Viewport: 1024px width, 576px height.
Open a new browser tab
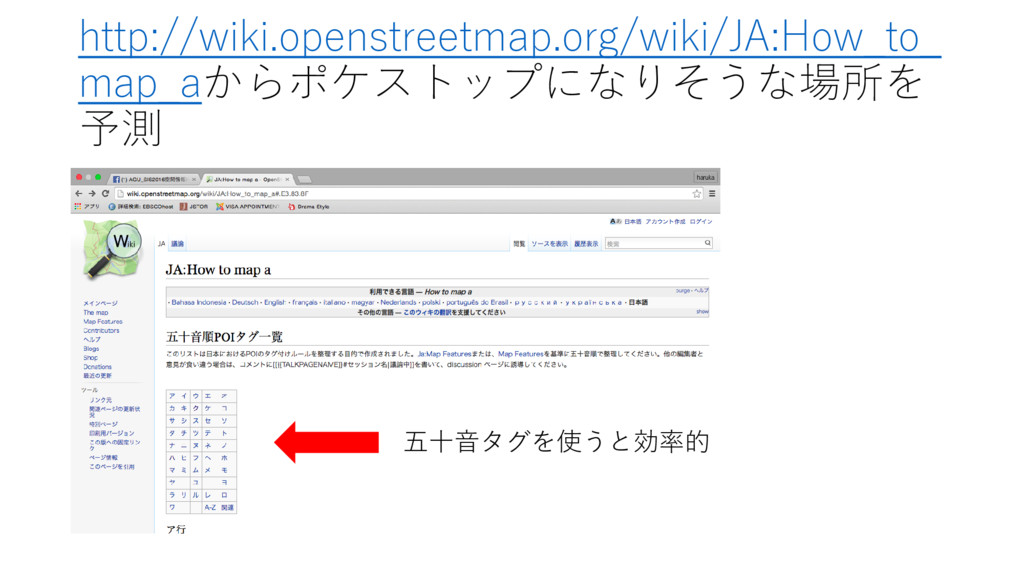click(304, 179)
